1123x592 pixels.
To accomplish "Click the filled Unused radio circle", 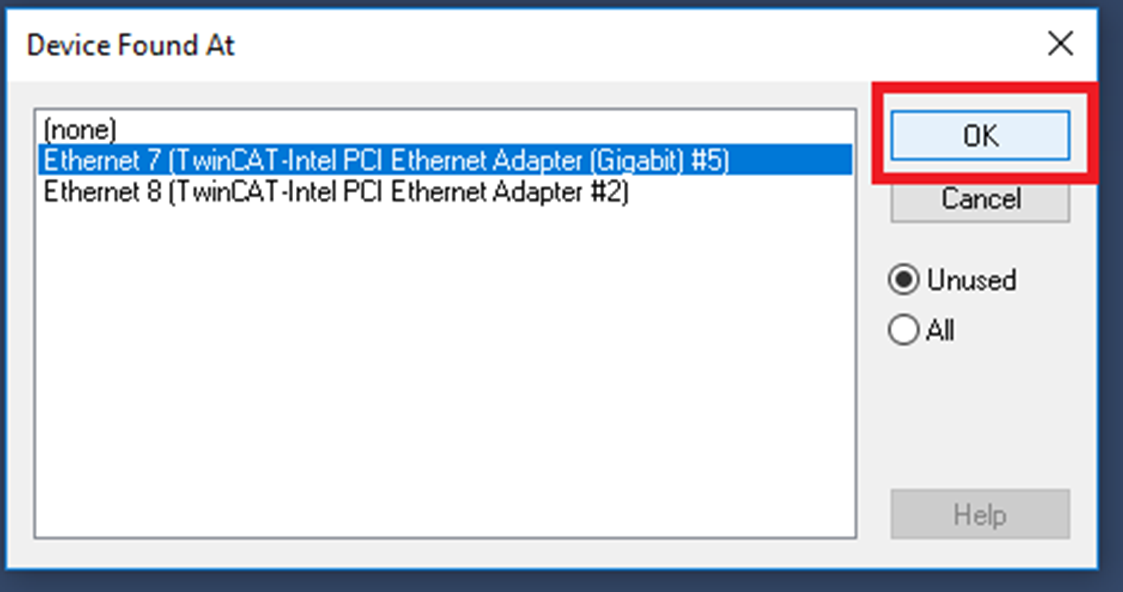I will click(904, 281).
